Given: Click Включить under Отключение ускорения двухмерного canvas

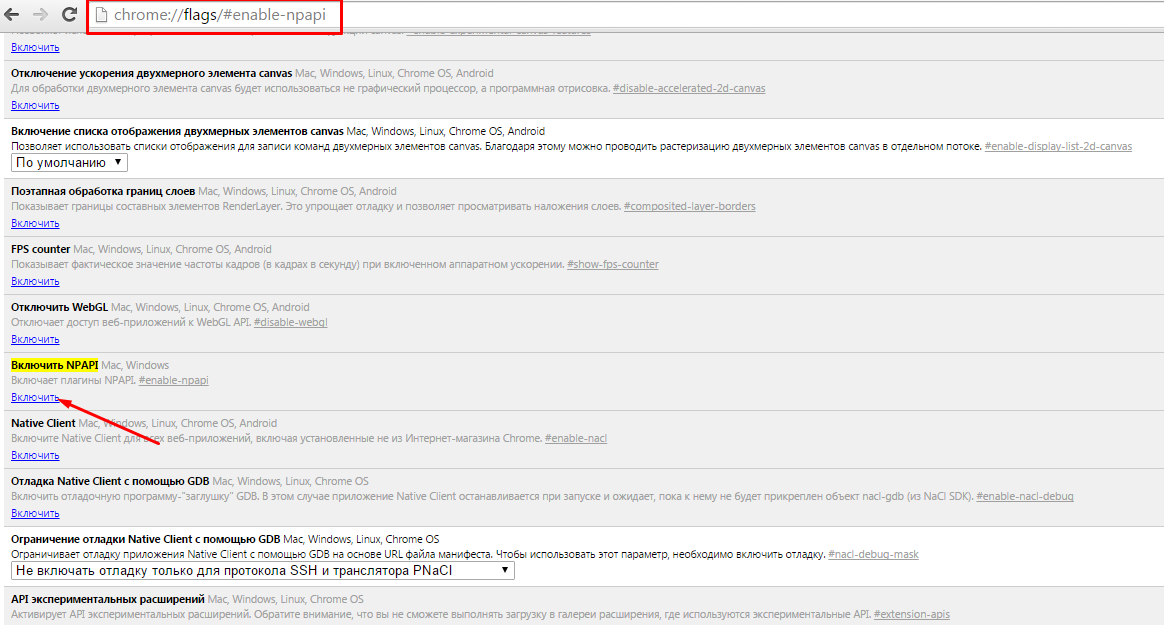Looking at the screenshot, I should pos(35,105).
